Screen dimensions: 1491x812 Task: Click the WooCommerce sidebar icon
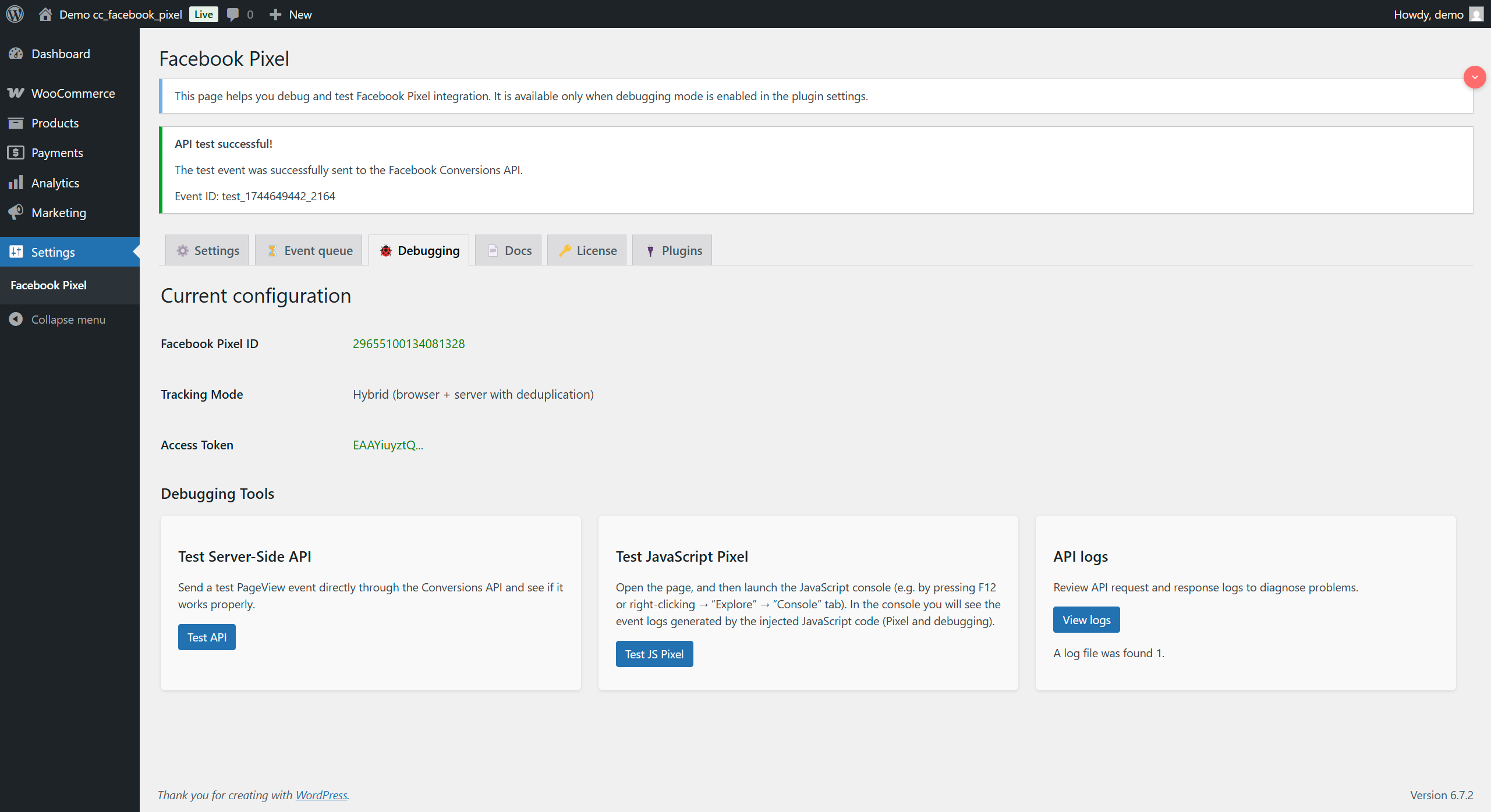point(16,93)
